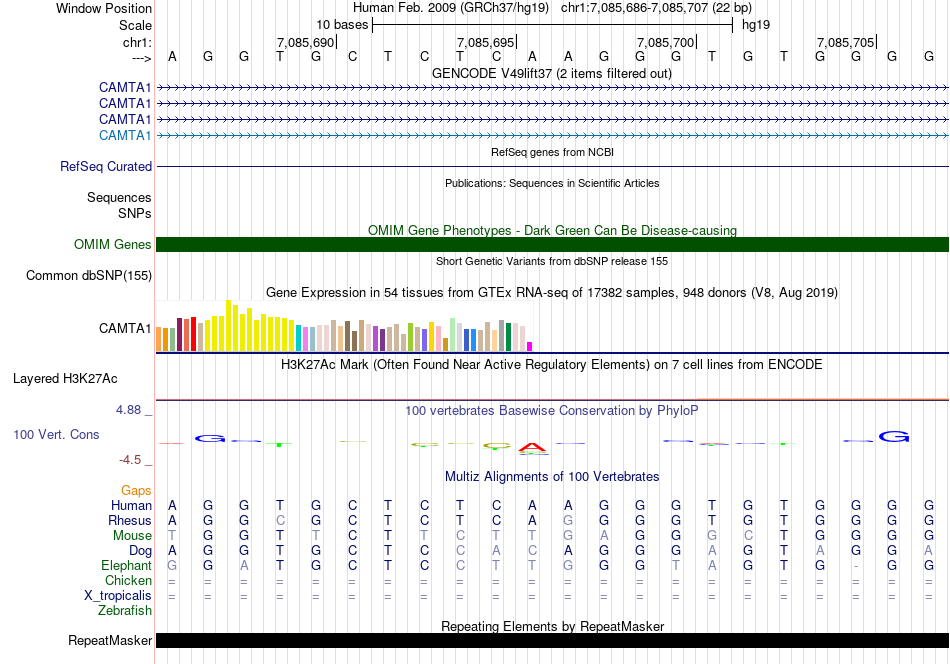
Task: Click the RefSeq Curated intron line item
Action: tap(552, 166)
